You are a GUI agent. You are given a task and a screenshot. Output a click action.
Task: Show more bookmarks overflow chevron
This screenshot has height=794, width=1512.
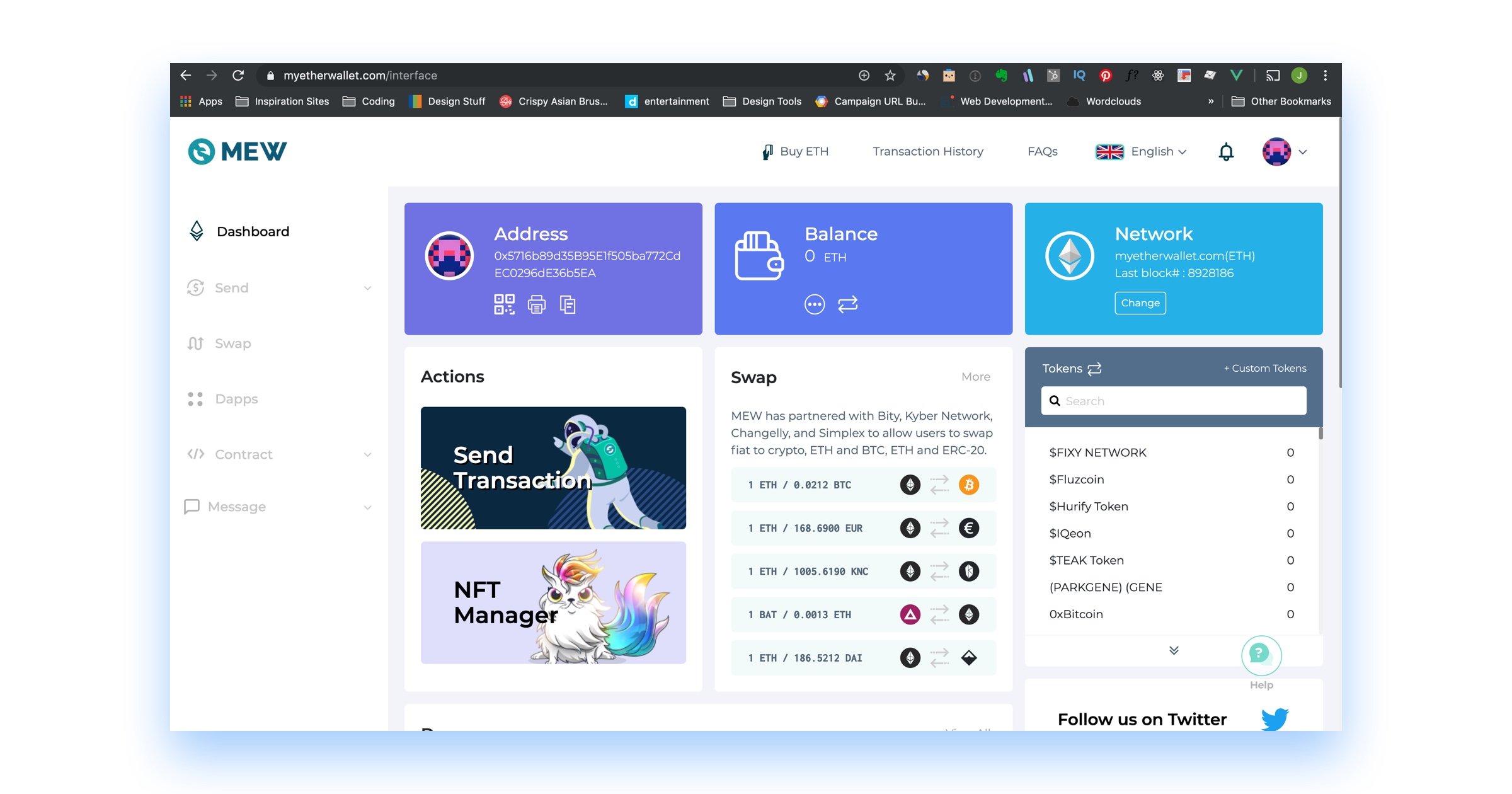point(1211,101)
